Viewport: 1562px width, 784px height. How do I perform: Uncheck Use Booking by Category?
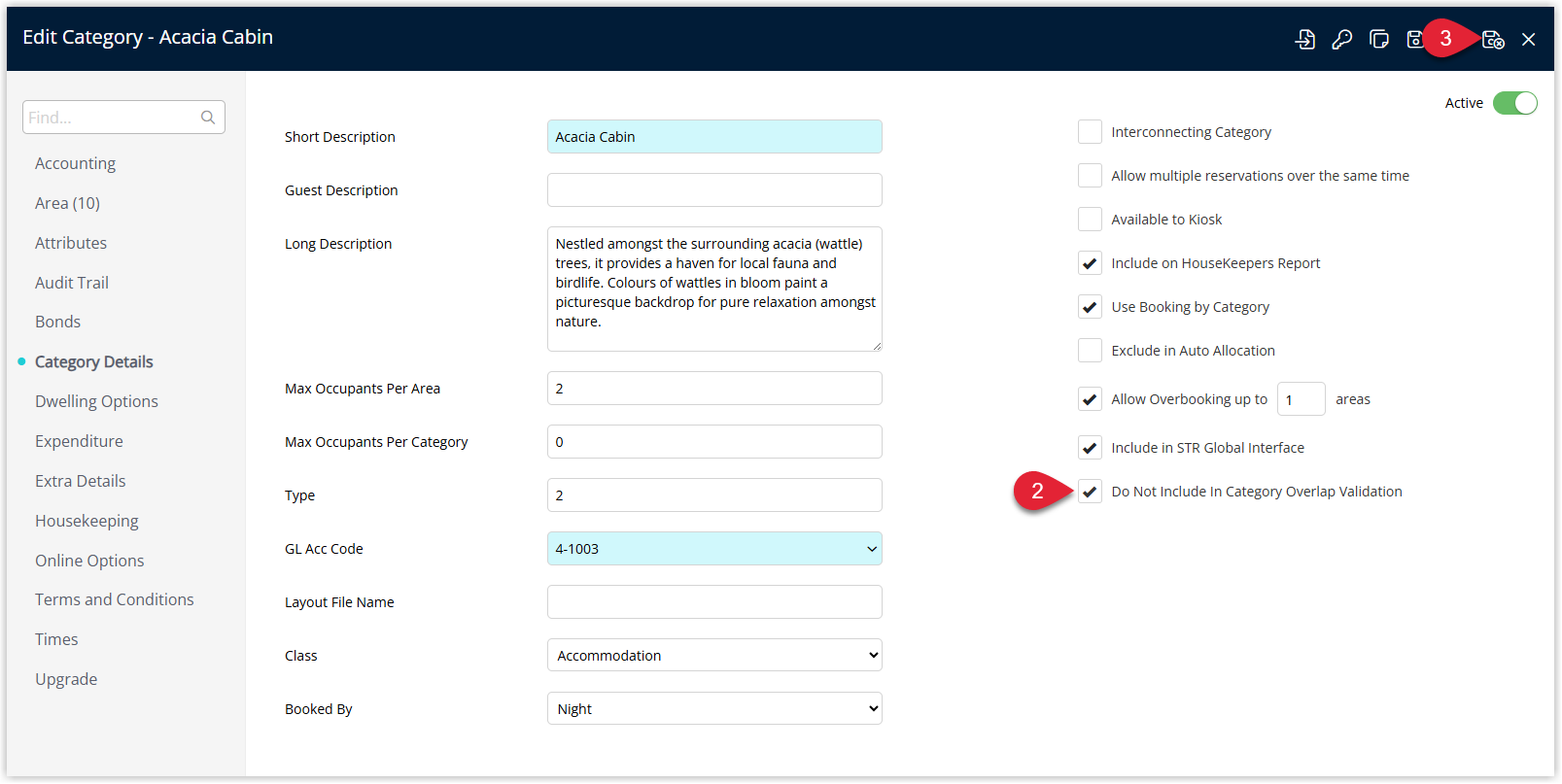tap(1090, 307)
